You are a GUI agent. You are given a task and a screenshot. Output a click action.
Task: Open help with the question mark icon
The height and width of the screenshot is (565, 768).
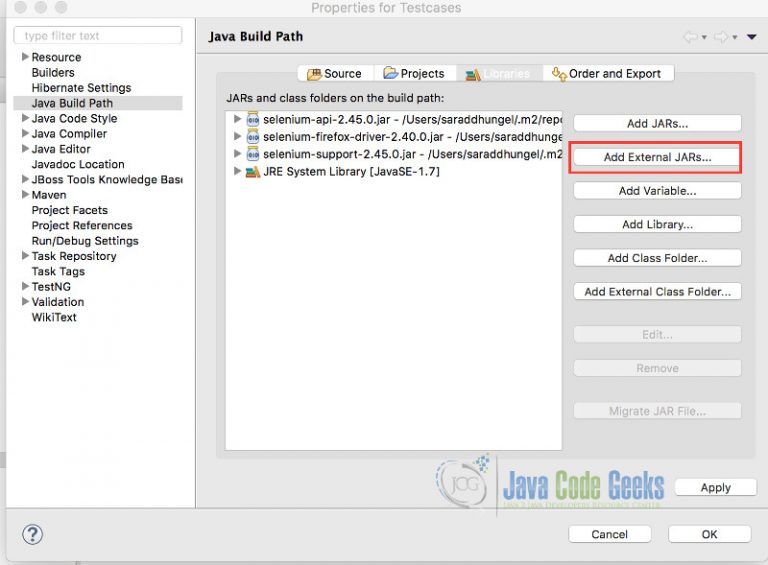(33, 534)
